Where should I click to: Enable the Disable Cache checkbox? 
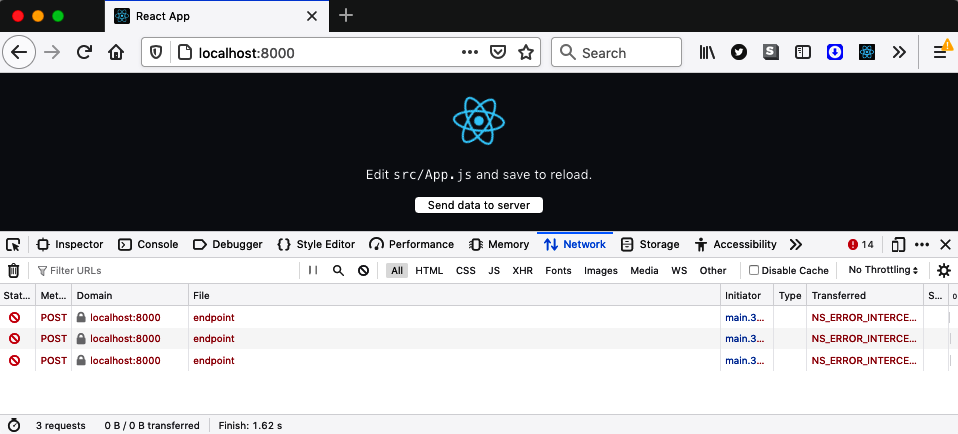point(754,270)
